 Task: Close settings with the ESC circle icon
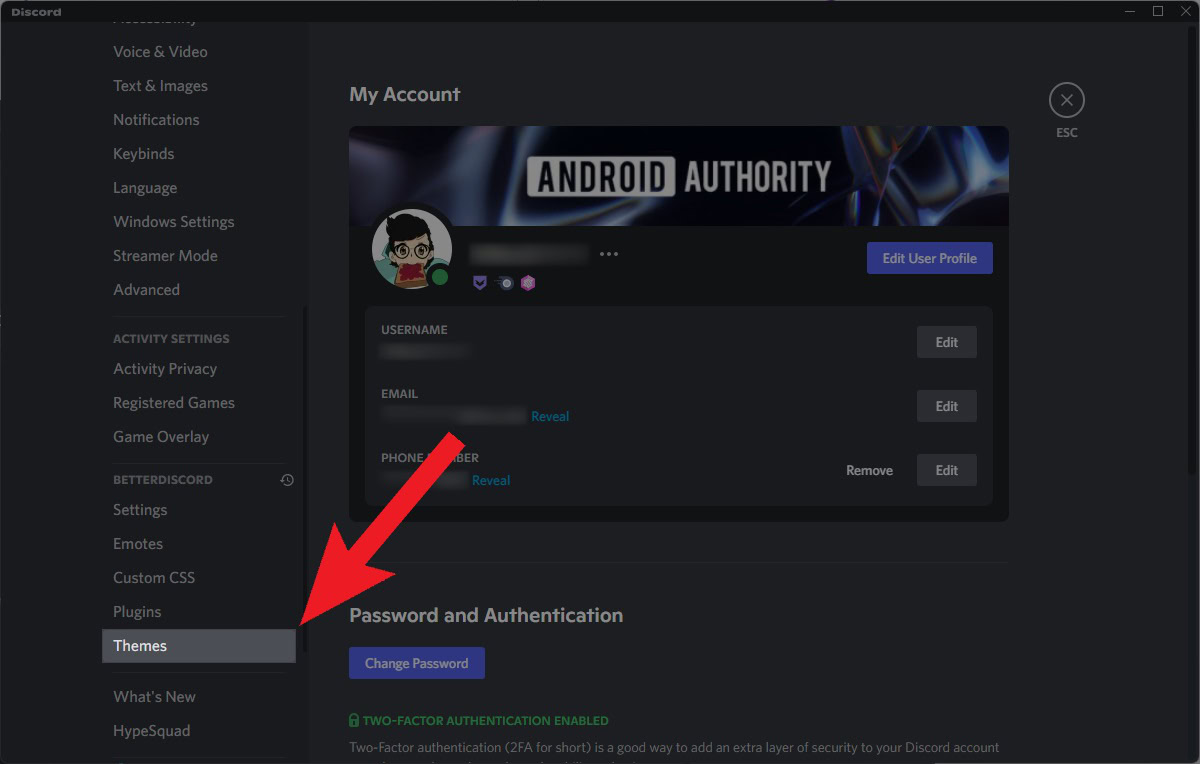[1066, 100]
